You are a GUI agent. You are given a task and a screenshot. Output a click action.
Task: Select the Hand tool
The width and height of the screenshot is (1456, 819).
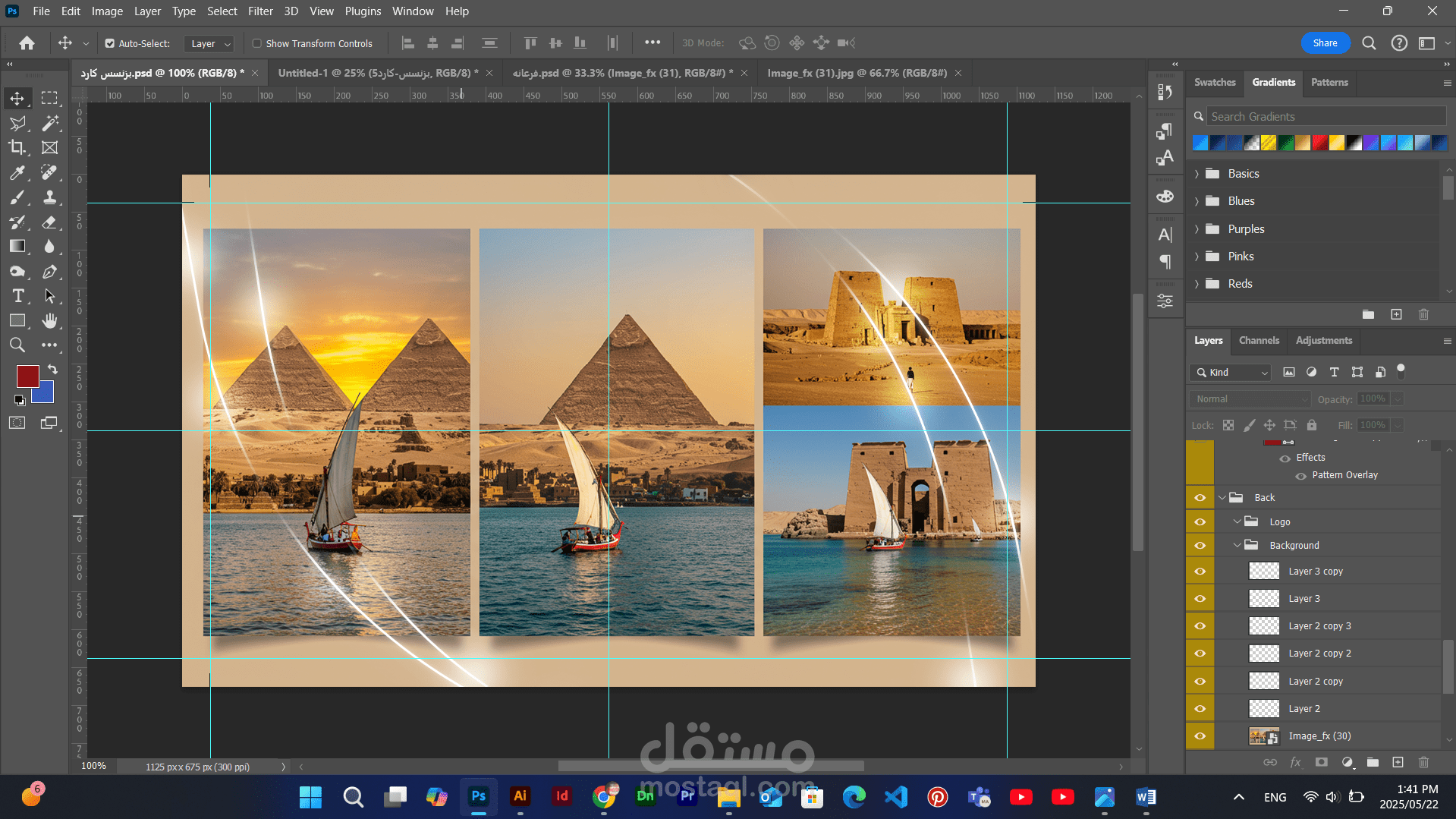[x=49, y=320]
